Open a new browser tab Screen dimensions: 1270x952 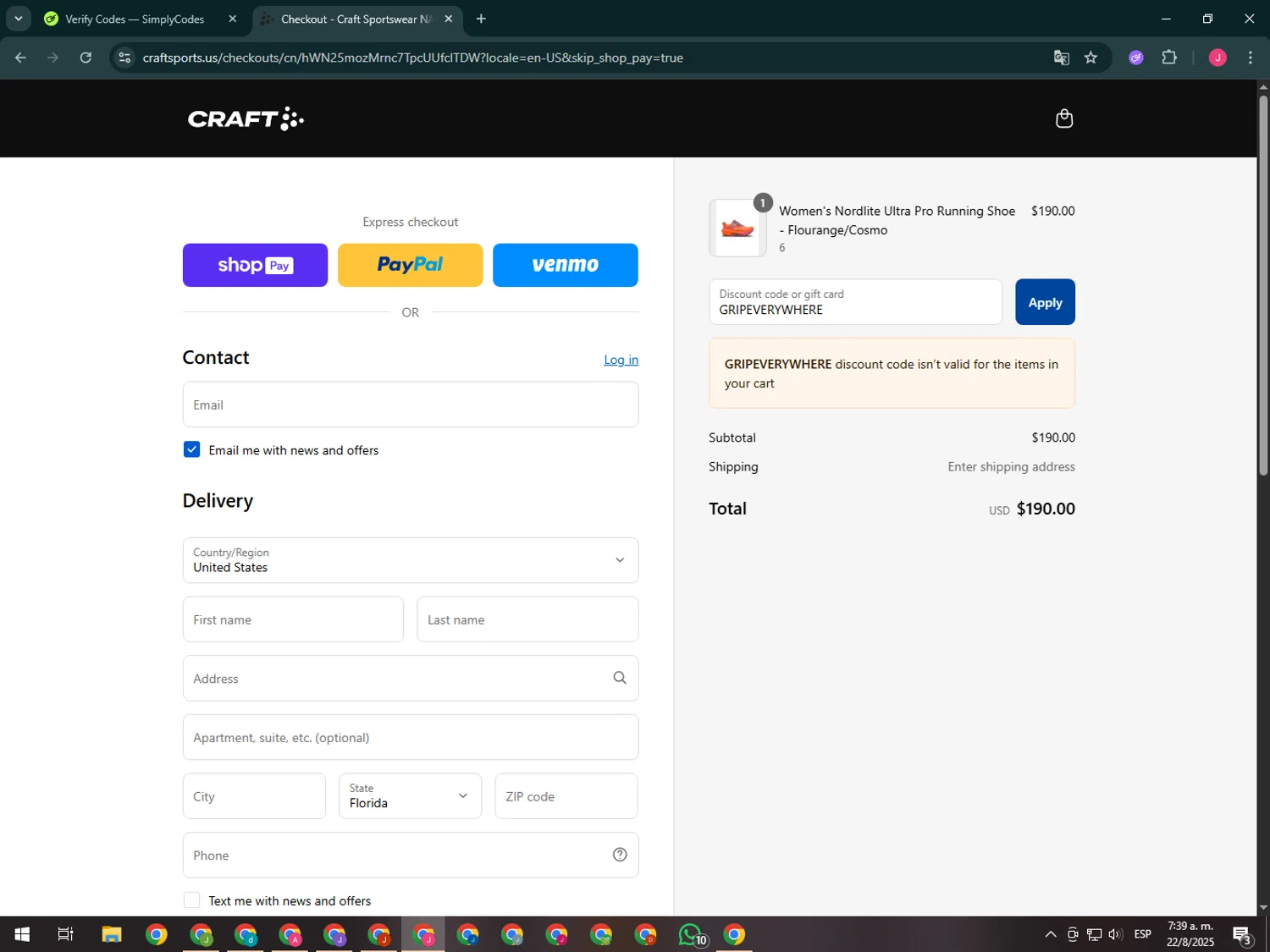click(481, 19)
